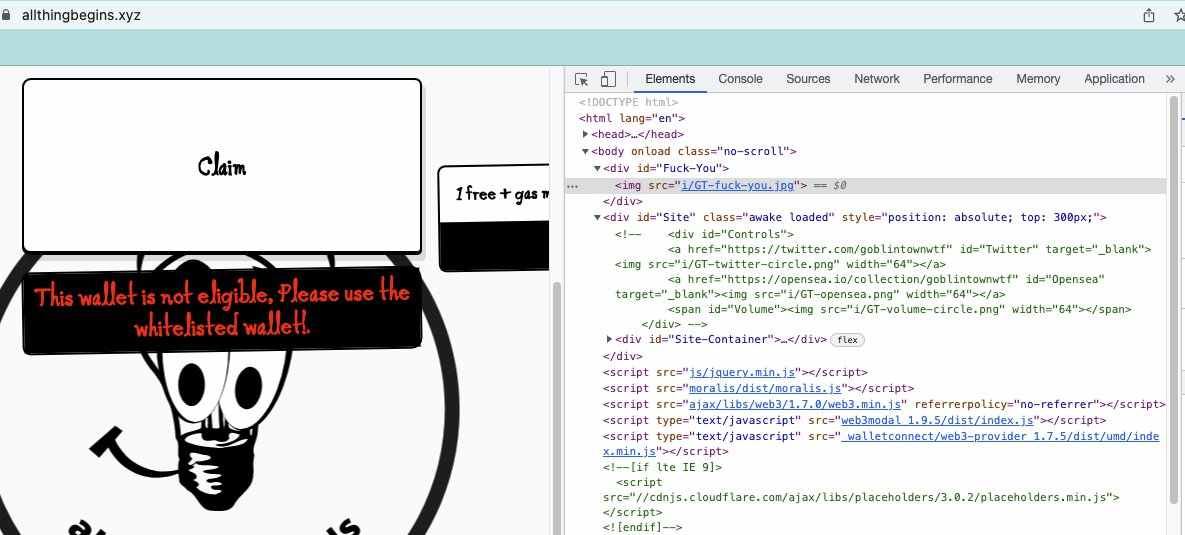The width and height of the screenshot is (1185, 535).
Task: Collapse the Fuck-You div node
Action: [x=598, y=168]
